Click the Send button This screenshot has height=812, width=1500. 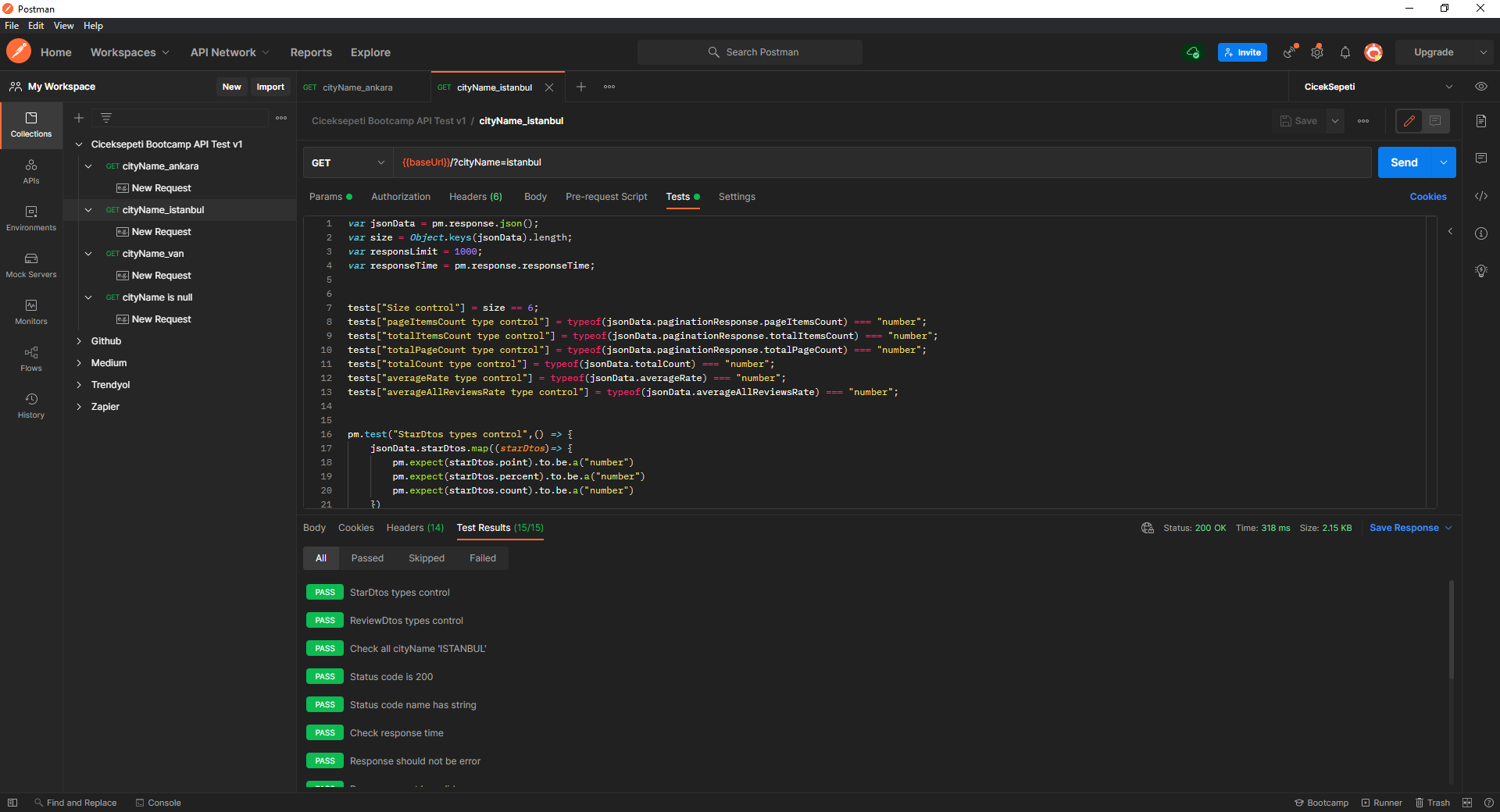1404,162
